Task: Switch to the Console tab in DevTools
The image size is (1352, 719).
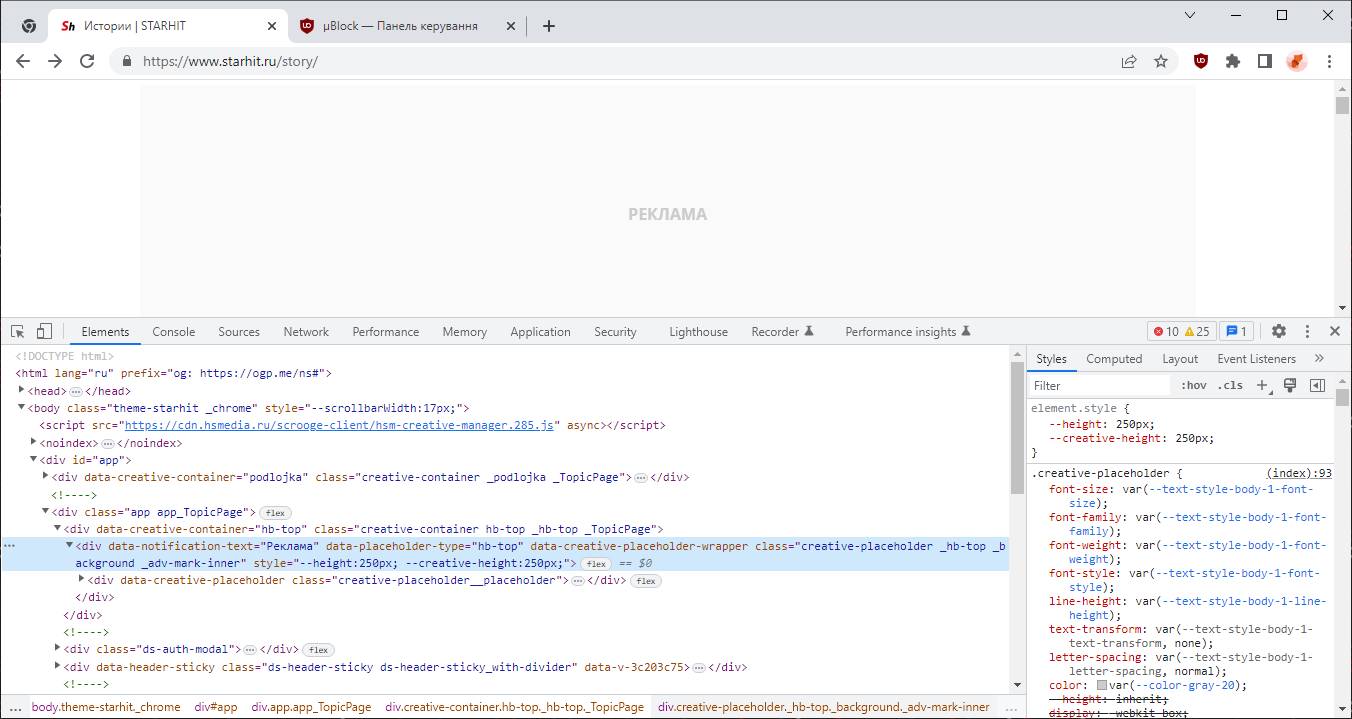Action: tap(173, 331)
